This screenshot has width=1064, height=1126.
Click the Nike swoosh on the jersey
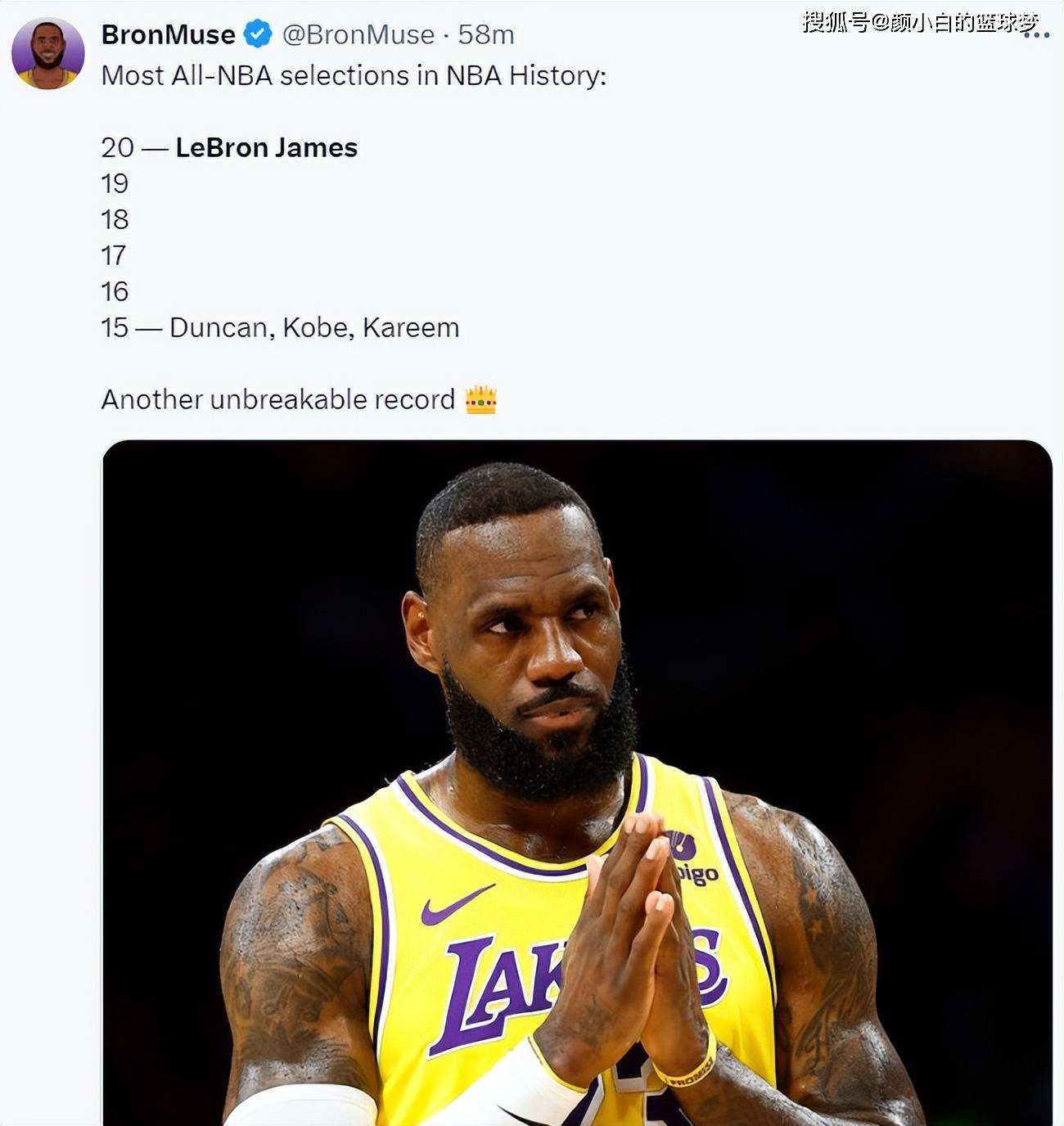[x=455, y=905]
